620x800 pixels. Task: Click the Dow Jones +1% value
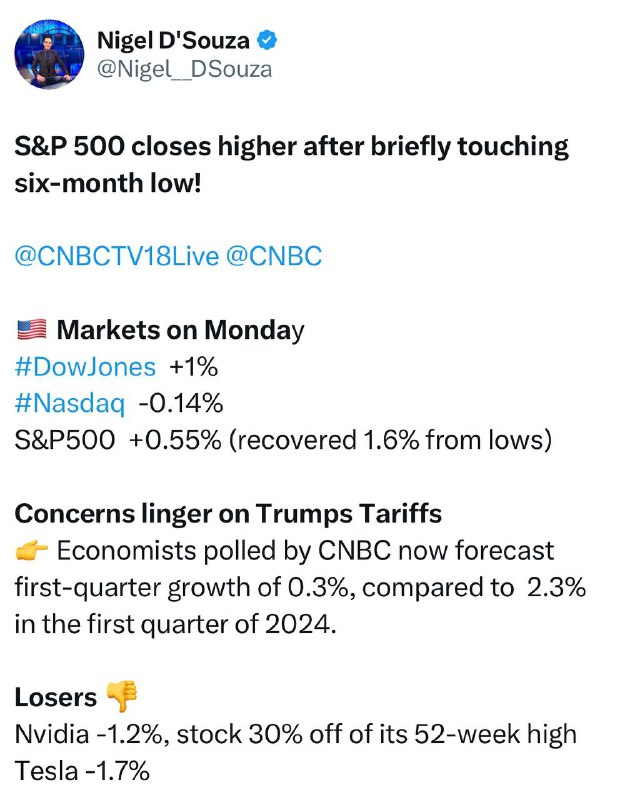click(x=193, y=367)
